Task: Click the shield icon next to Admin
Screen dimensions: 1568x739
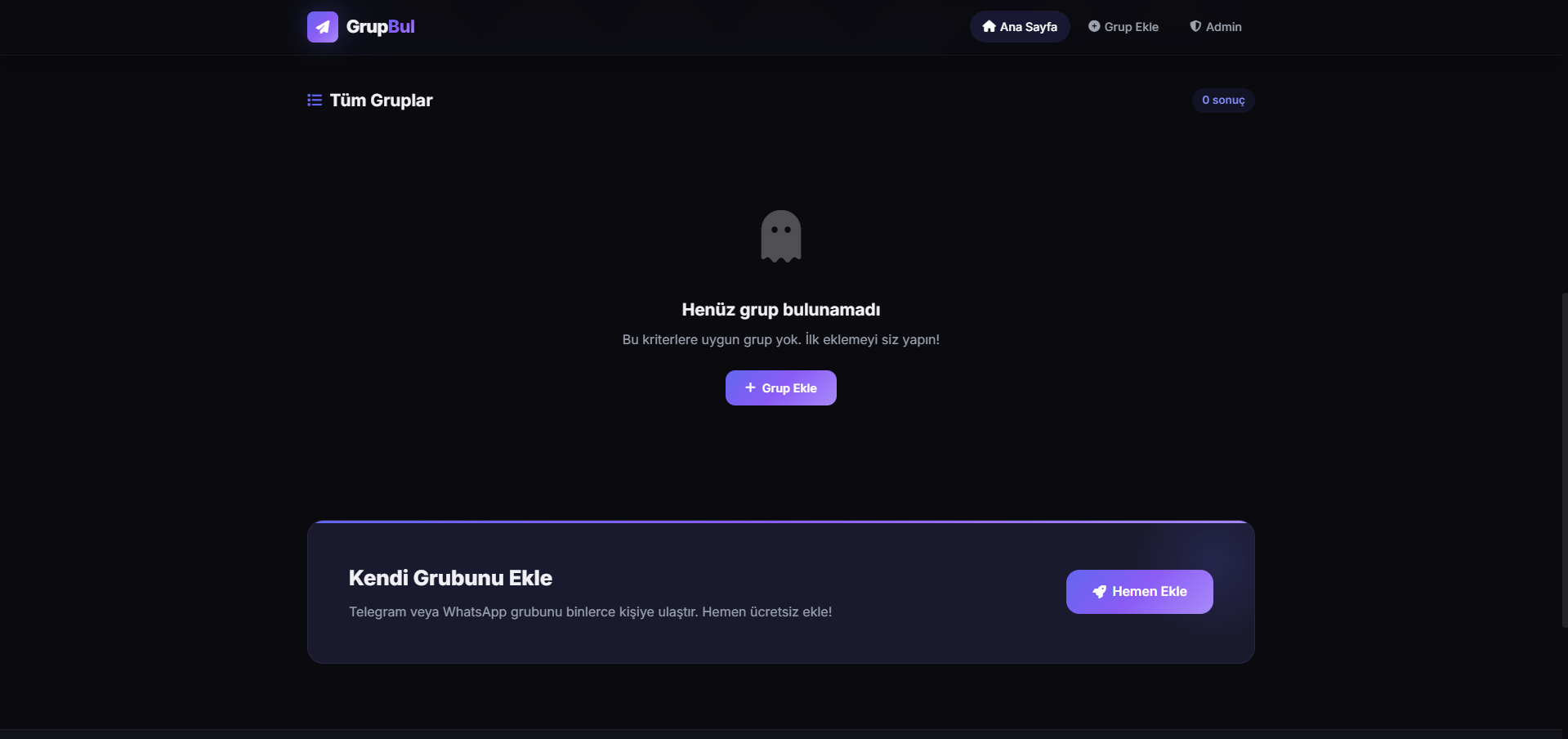Action: pyautogui.click(x=1194, y=26)
